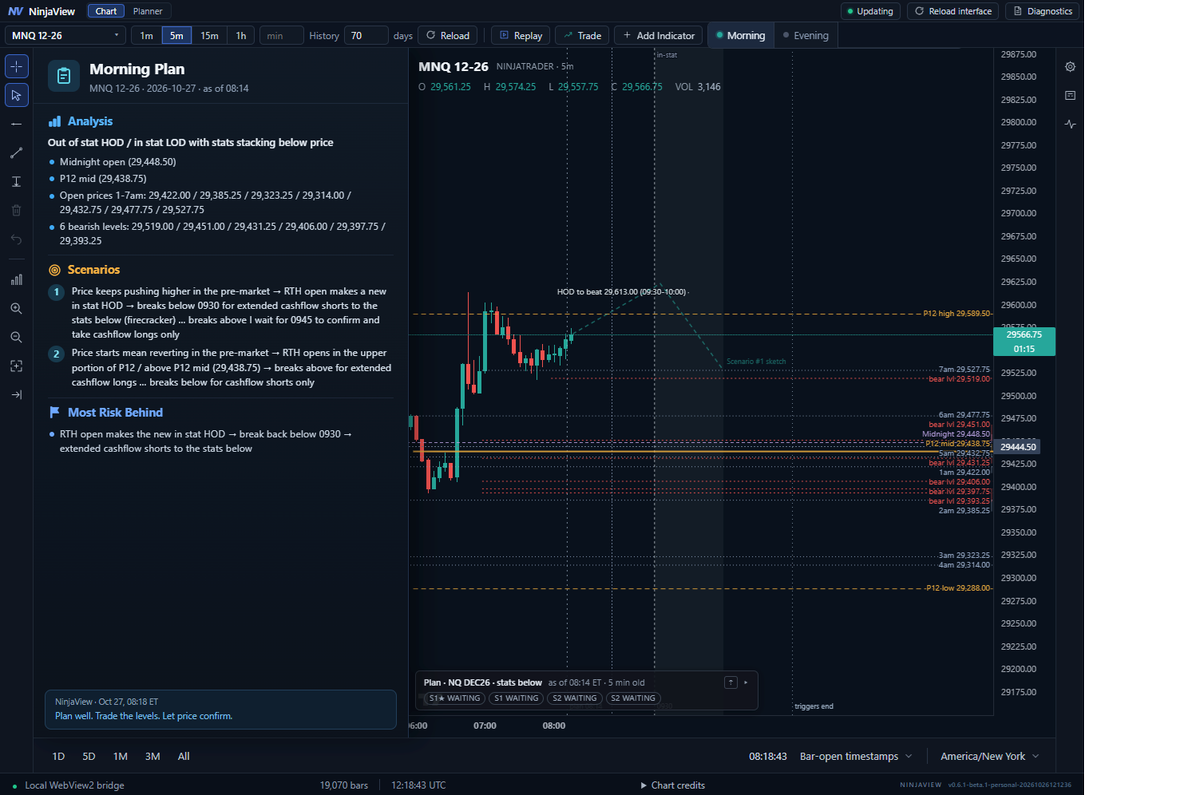The height and width of the screenshot is (795, 1200).
Task: Click the Trade button
Action: pos(582,35)
